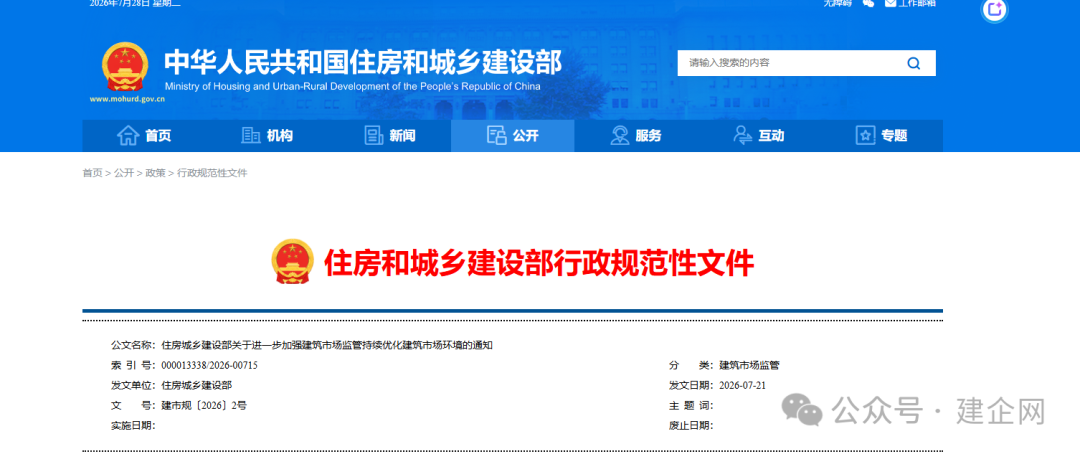1080x454 pixels.
Task: Click the document title 住房城乡建设部关于进一步加强建筑市场监管…的通知
Action: point(327,345)
